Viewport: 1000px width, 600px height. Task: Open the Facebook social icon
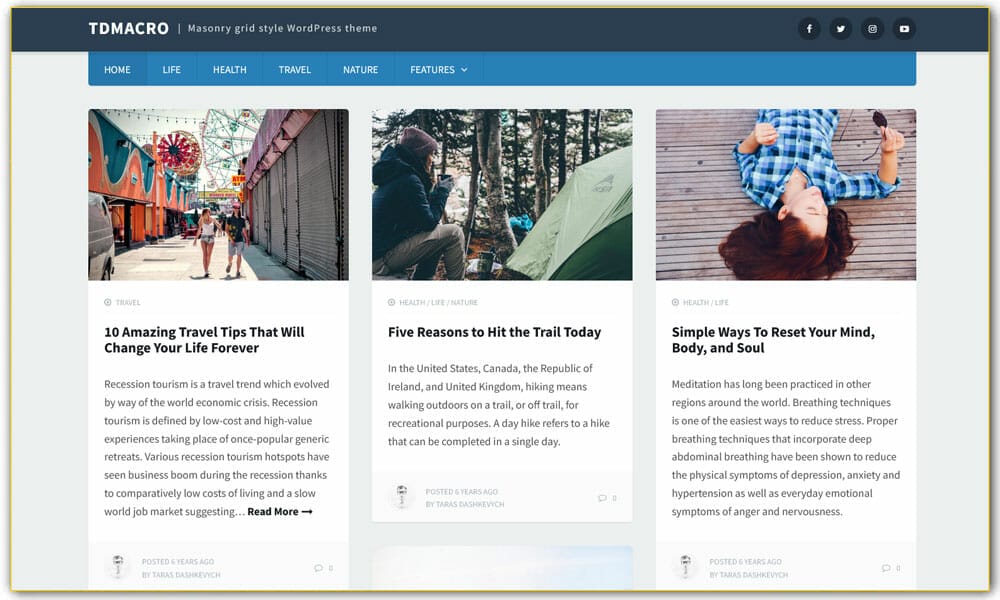(x=809, y=29)
